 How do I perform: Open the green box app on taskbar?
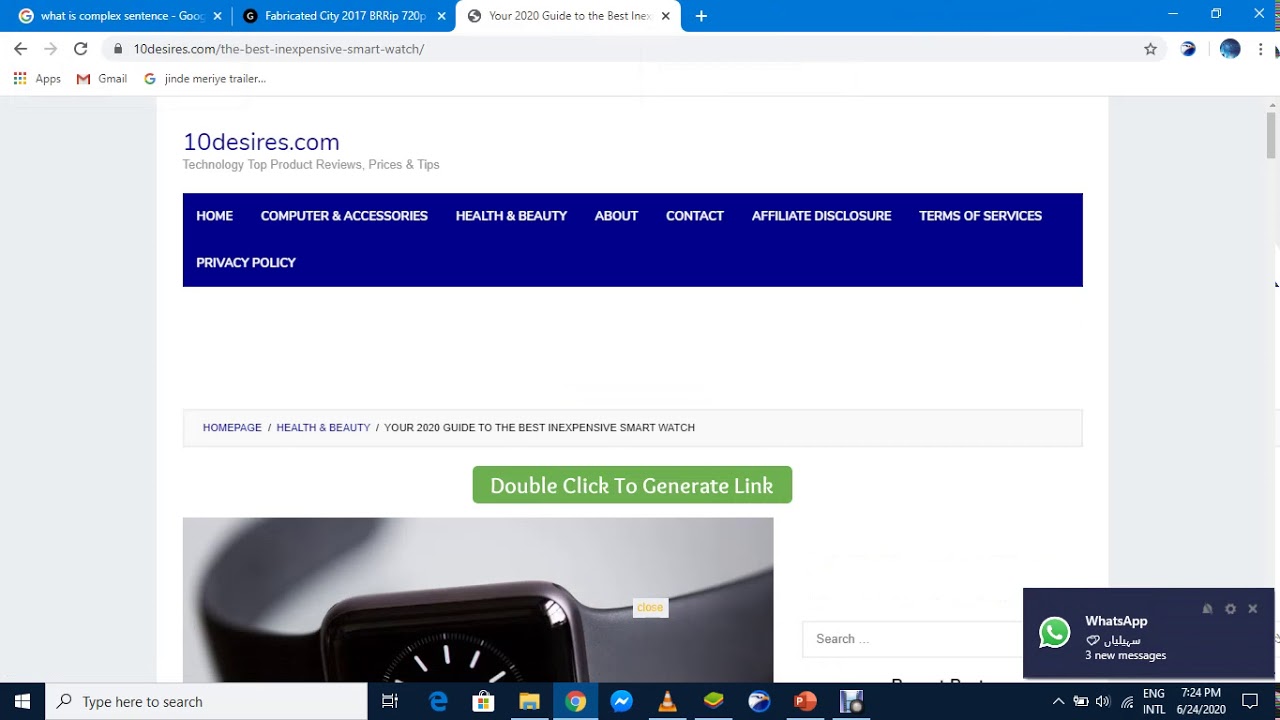[x=714, y=702]
